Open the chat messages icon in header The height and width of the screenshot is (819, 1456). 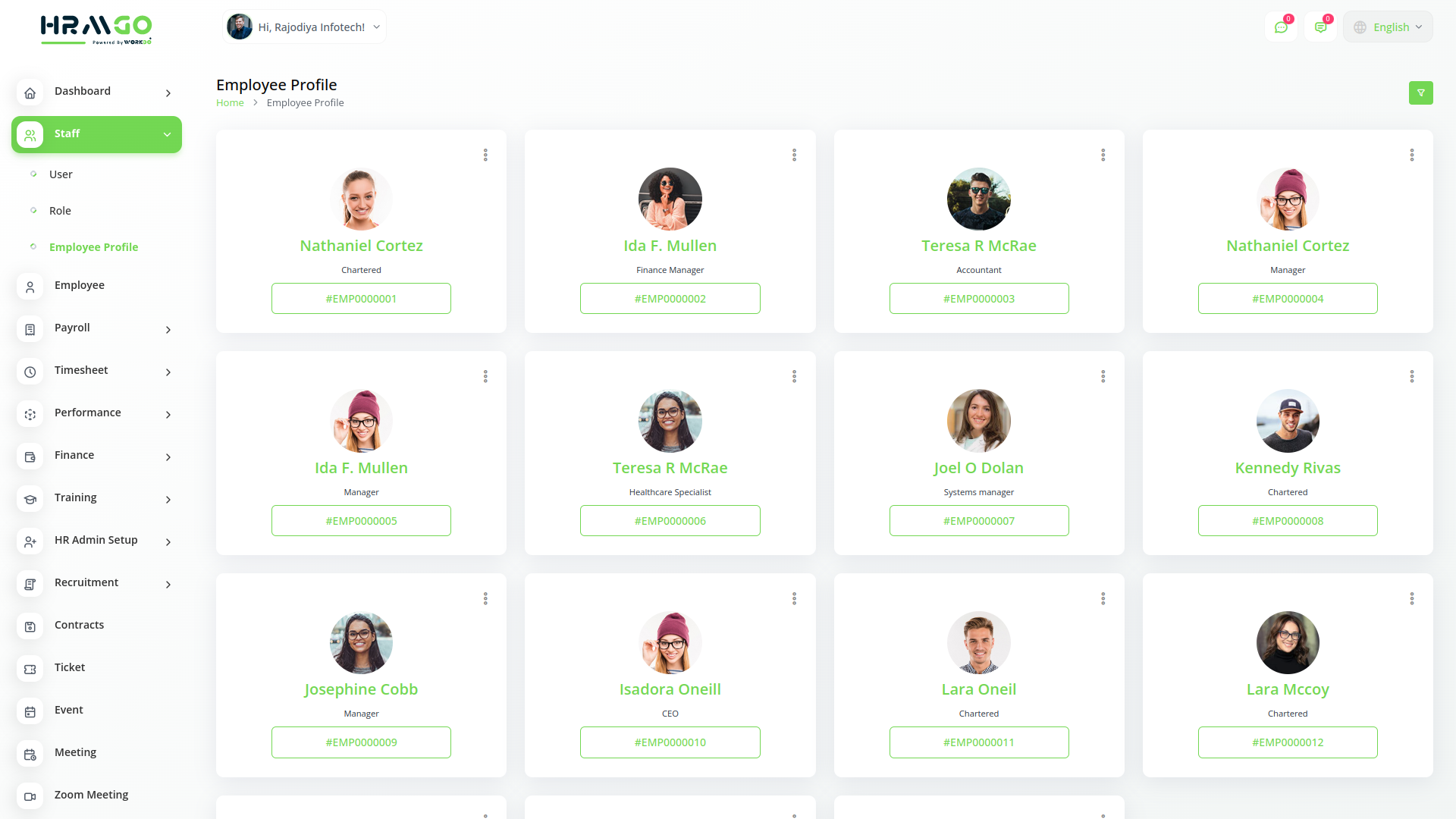tap(1281, 27)
